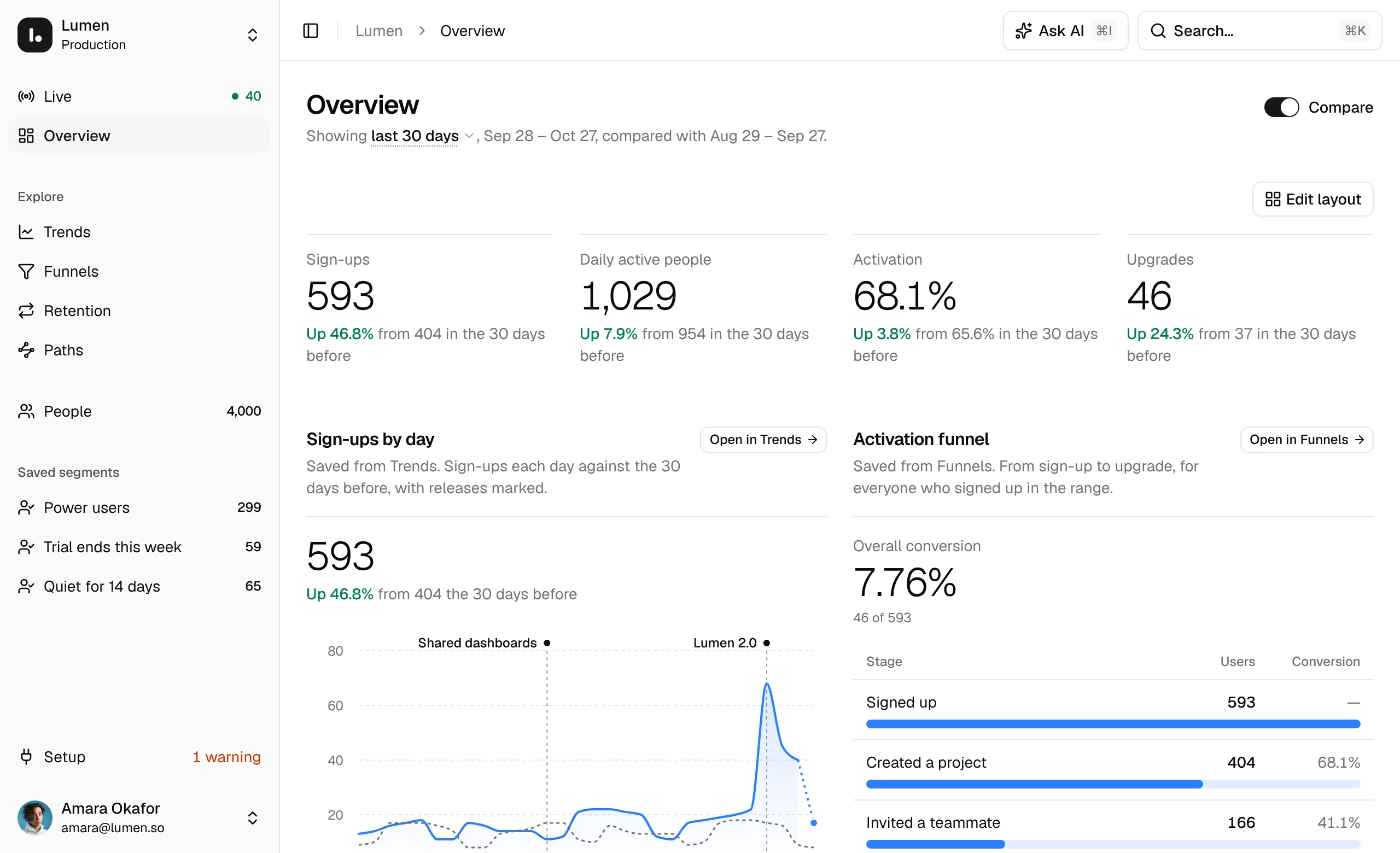This screenshot has height=853, width=1400.
Task: Click the Paths route icon
Action: point(26,350)
